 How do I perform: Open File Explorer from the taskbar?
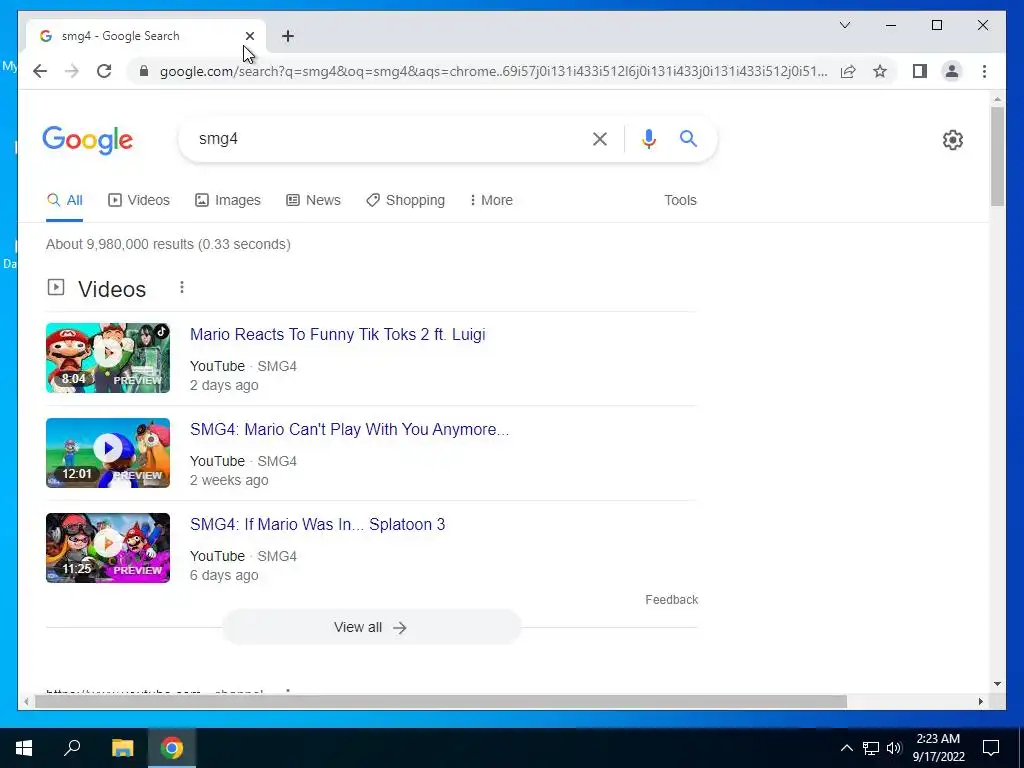point(122,748)
